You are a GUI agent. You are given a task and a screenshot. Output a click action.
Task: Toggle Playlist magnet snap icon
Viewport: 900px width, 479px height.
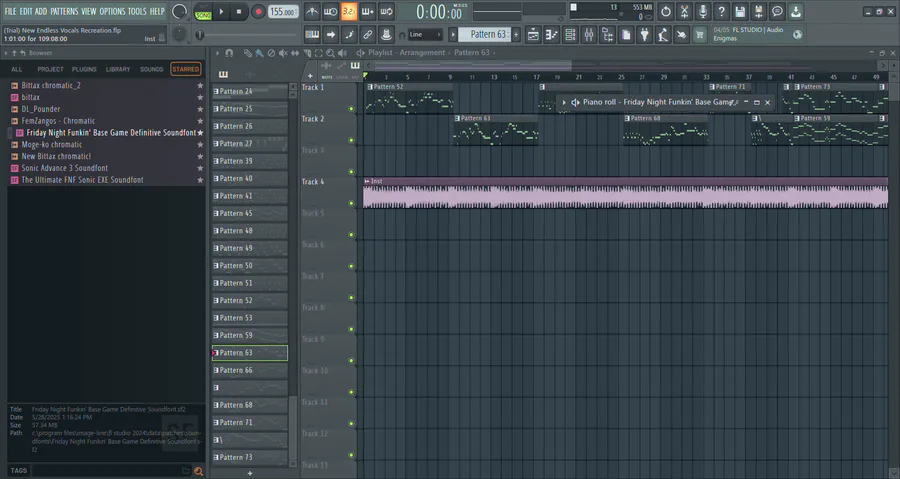tap(230, 53)
